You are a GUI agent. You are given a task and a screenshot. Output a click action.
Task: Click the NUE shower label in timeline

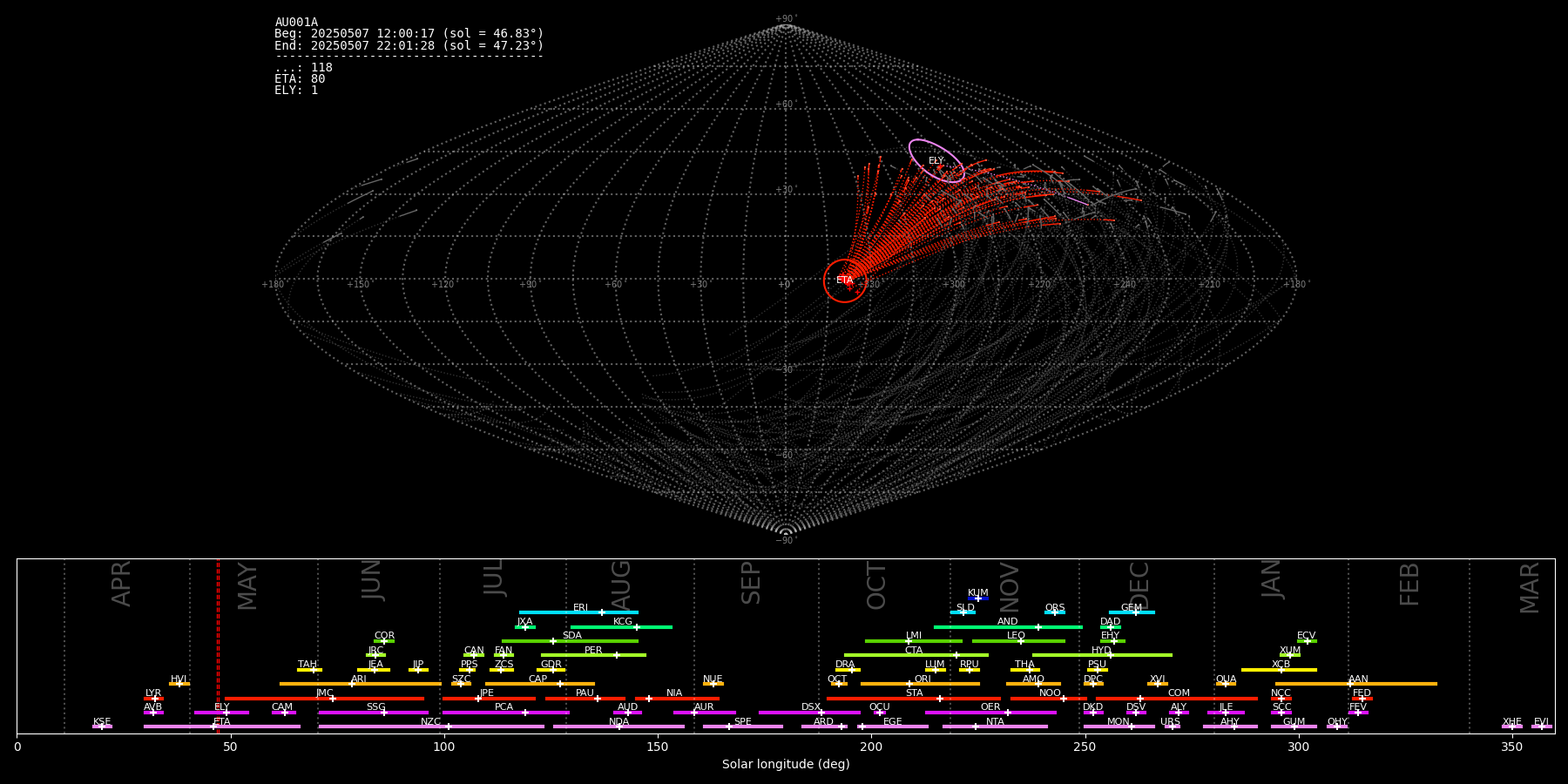(713, 679)
